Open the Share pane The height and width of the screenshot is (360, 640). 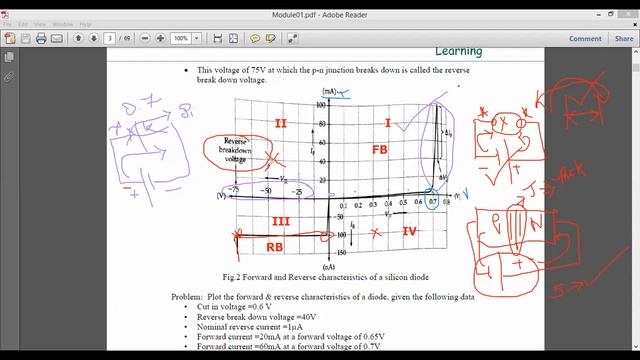(624, 38)
